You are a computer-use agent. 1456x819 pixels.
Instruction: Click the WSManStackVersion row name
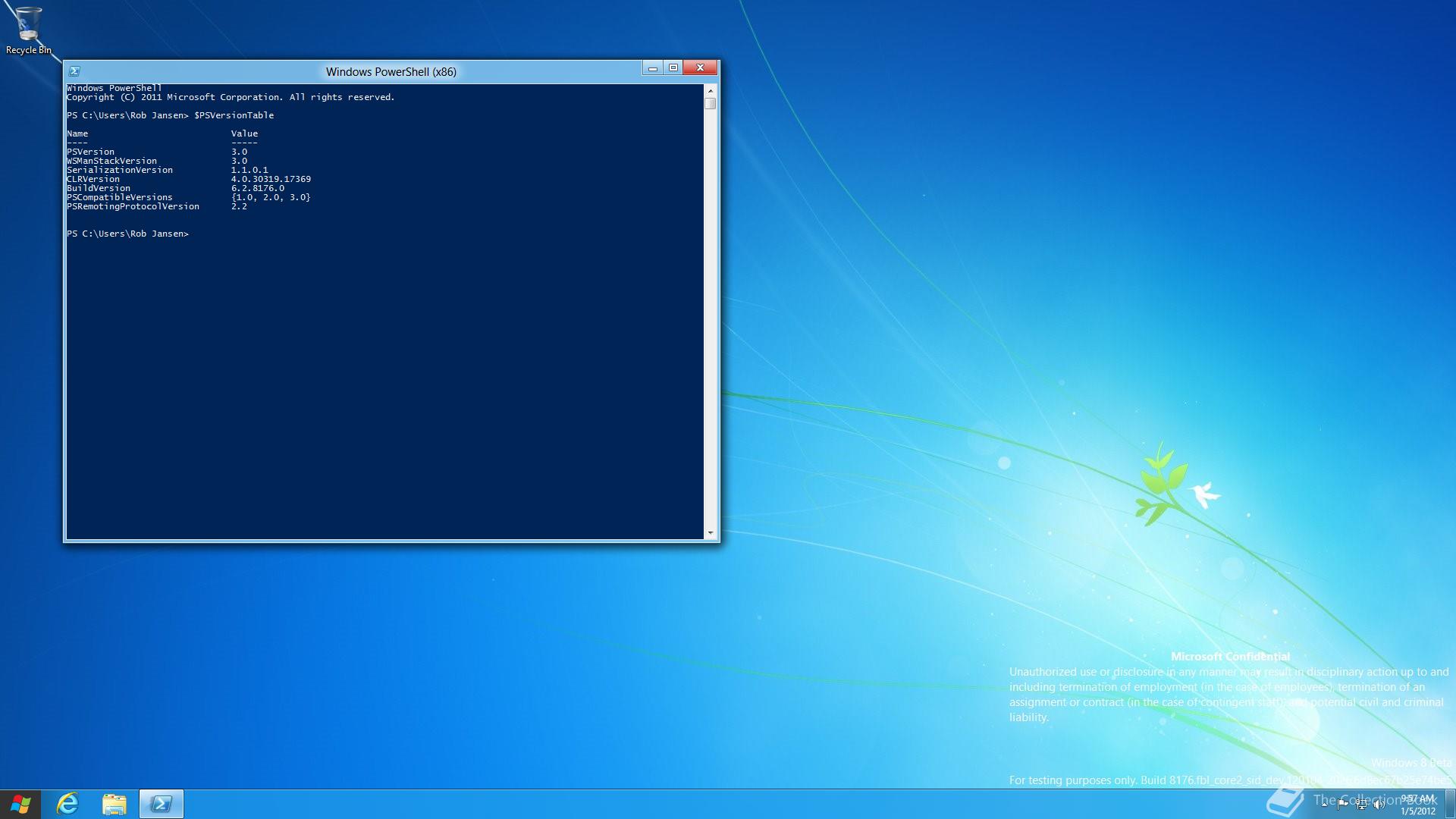112,161
